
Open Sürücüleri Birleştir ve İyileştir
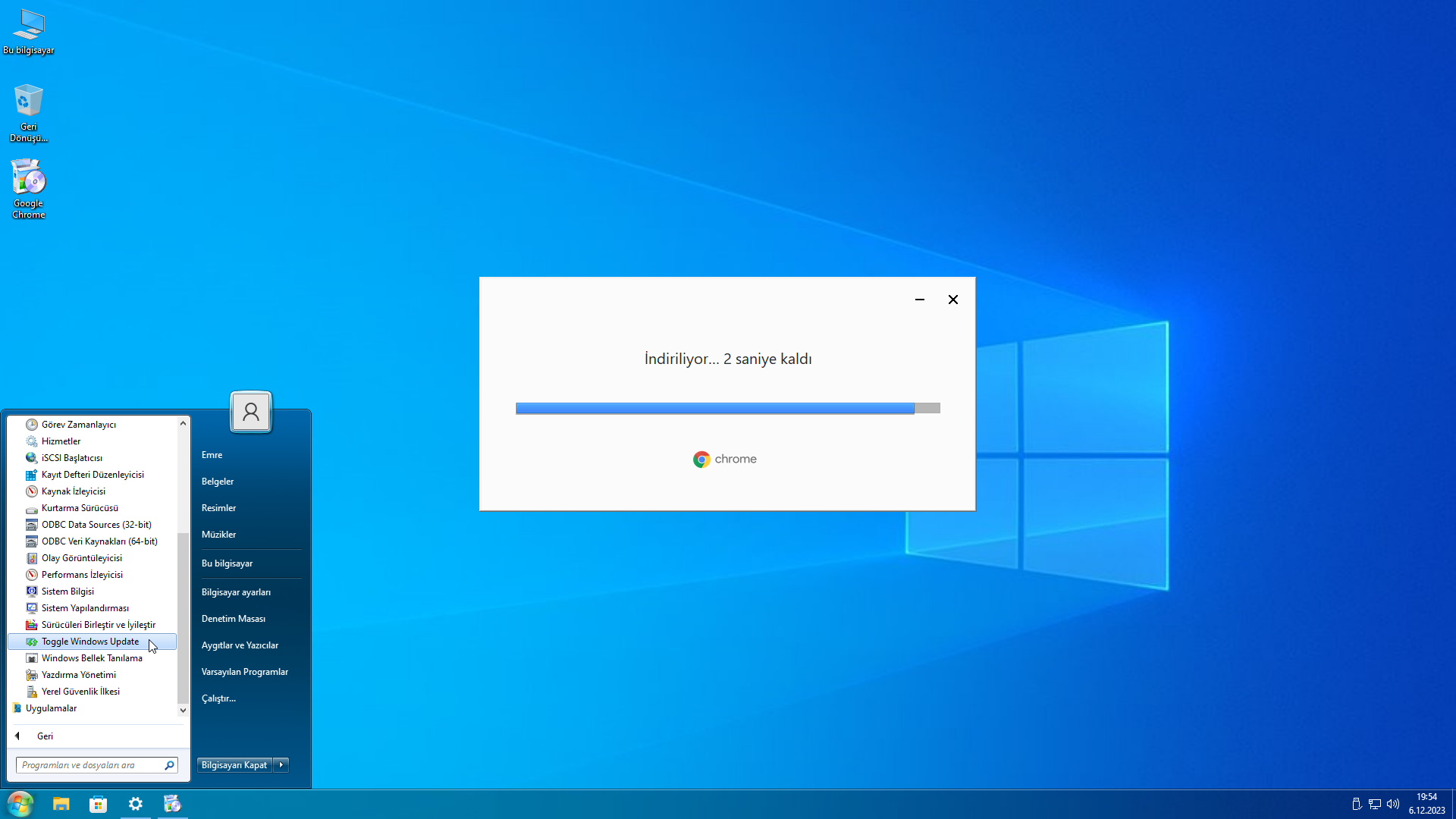point(92,625)
